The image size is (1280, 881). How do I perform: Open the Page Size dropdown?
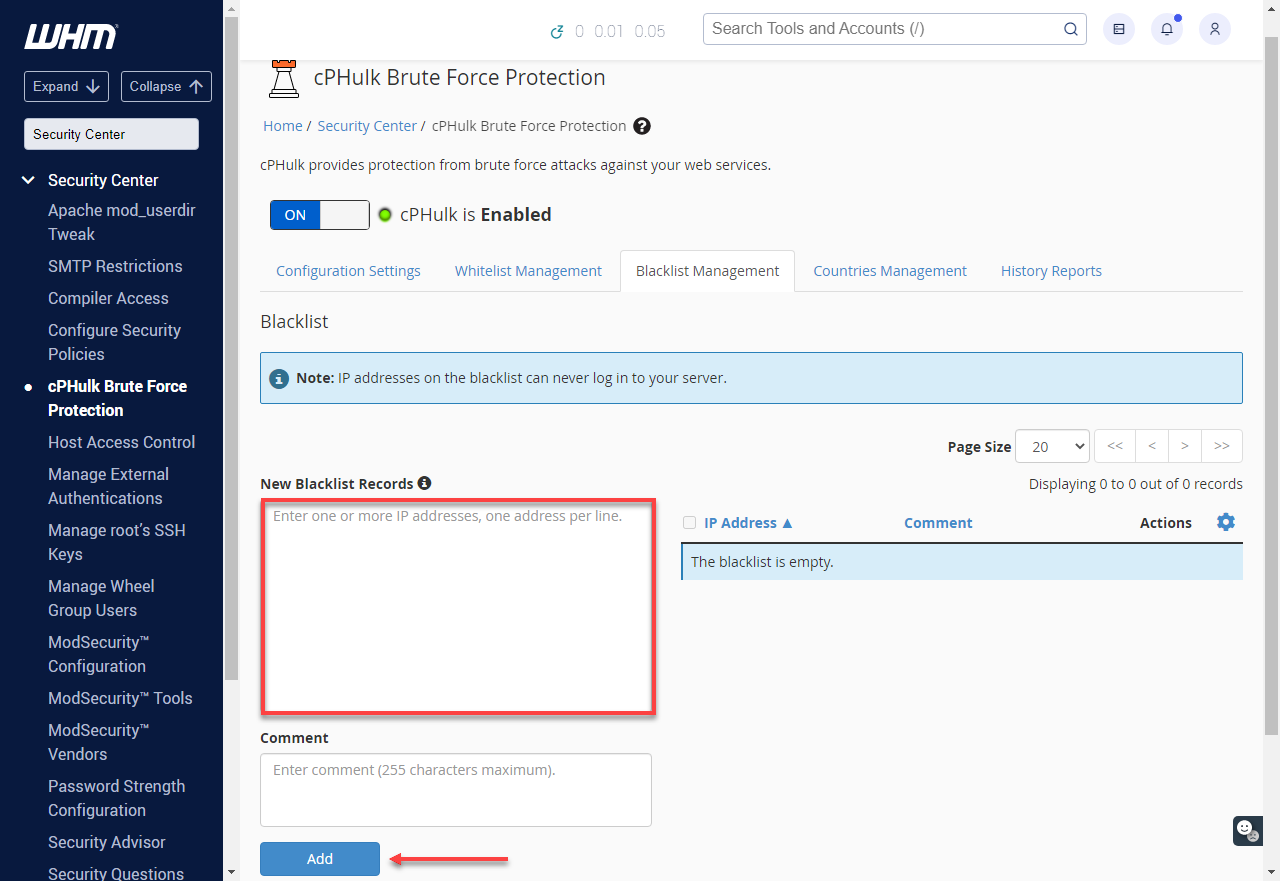1052,446
